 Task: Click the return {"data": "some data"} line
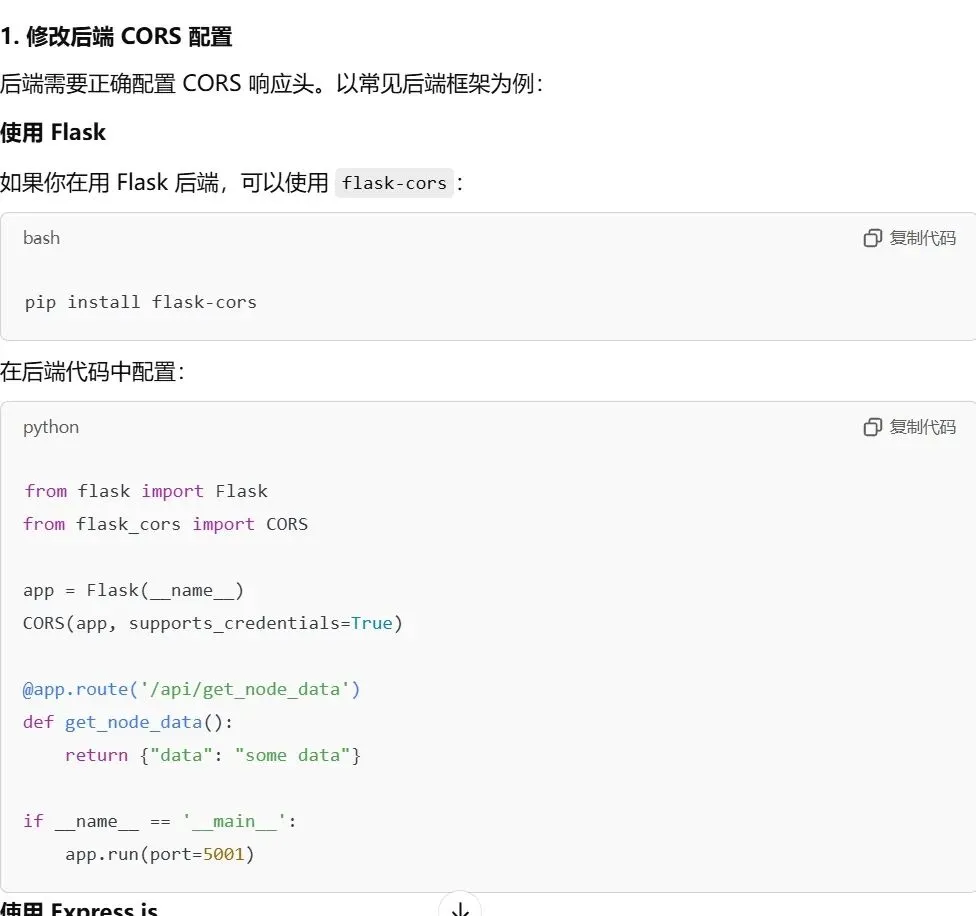[213, 755]
